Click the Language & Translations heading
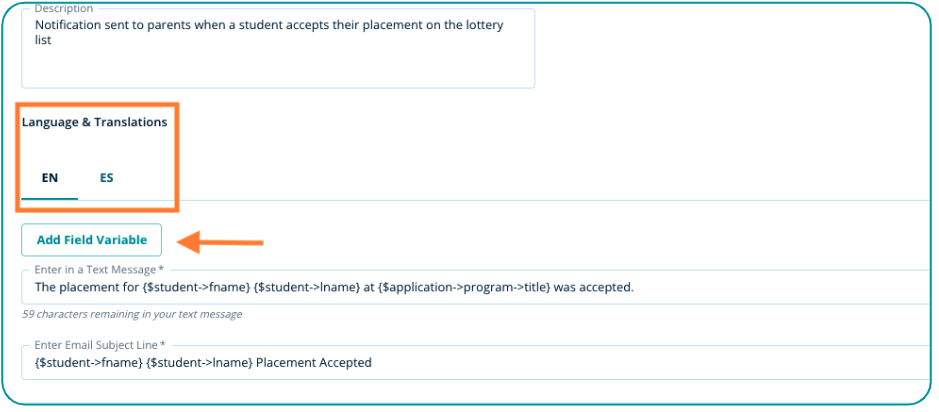939x412 pixels. pyautogui.click(x=95, y=122)
